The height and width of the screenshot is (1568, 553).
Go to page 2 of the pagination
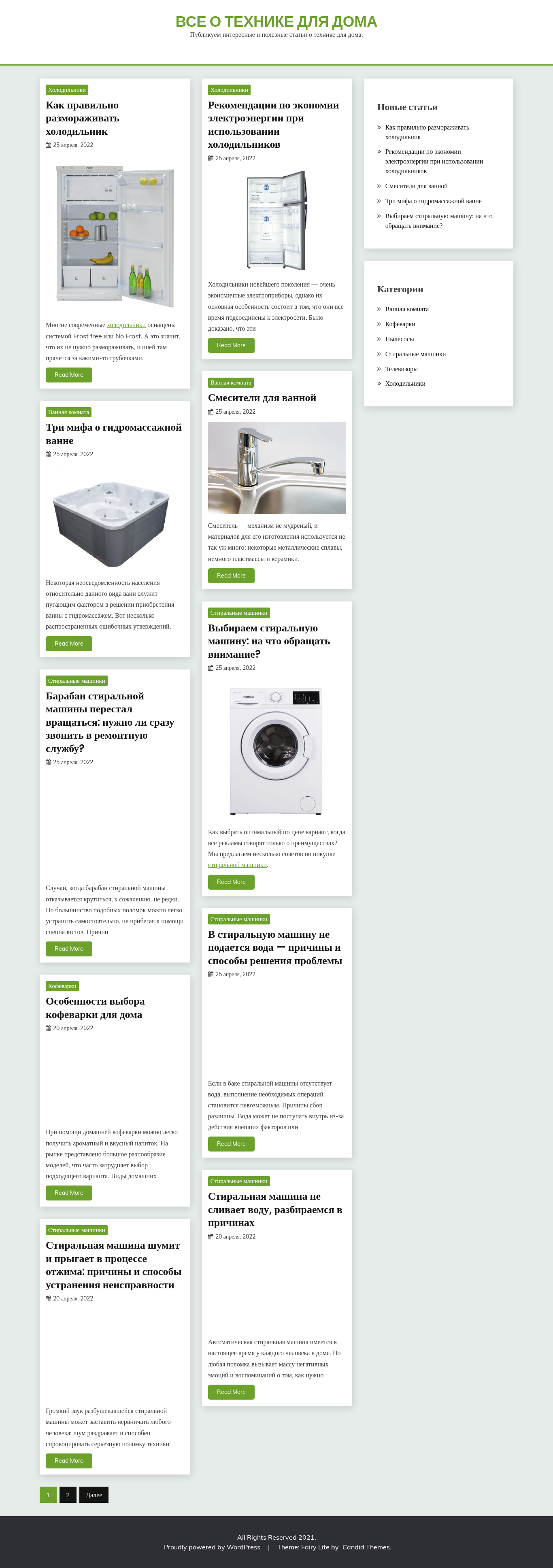[x=68, y=1495]
